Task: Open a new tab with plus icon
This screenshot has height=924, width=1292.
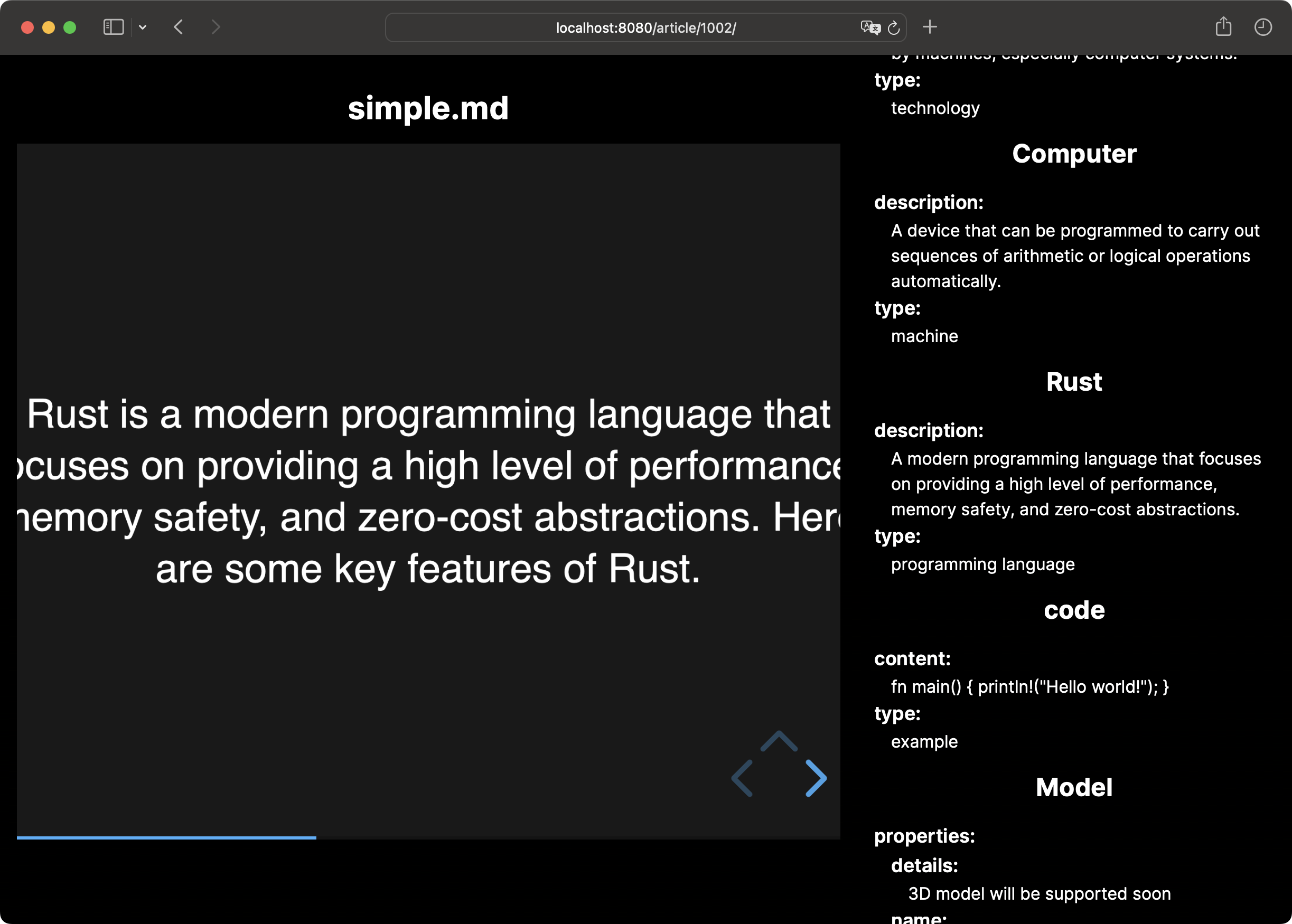Action: (x=930, y=27)
